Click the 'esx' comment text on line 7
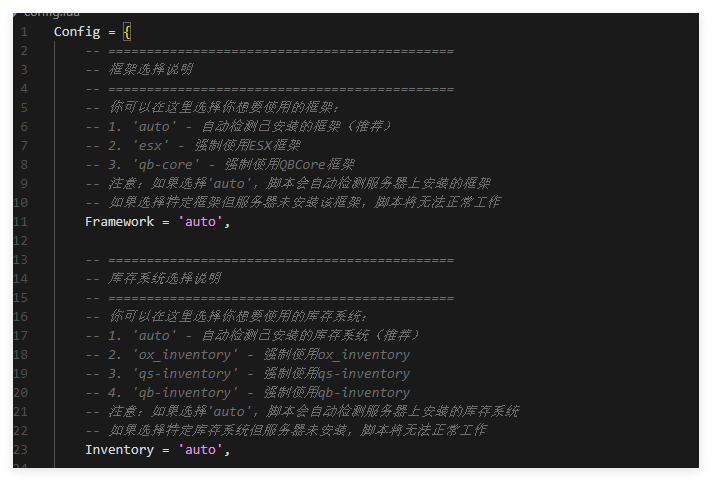The image size is (712, 481). 149,145
